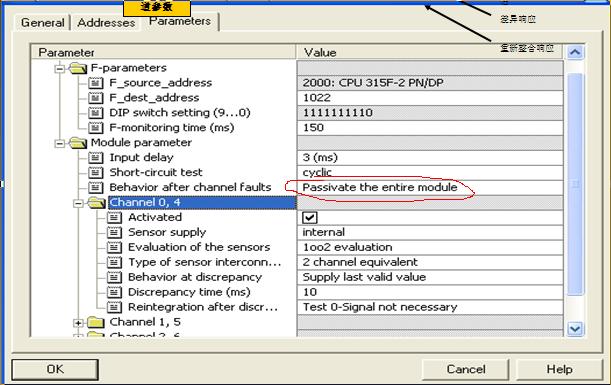Click the Short-circuit test parameter icon

coord(95,173)
